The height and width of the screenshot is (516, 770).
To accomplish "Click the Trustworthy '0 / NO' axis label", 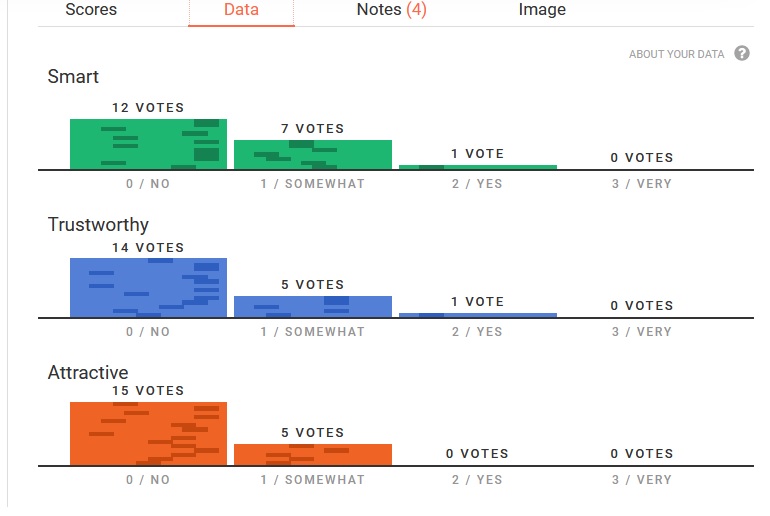I will click(148, 332).
